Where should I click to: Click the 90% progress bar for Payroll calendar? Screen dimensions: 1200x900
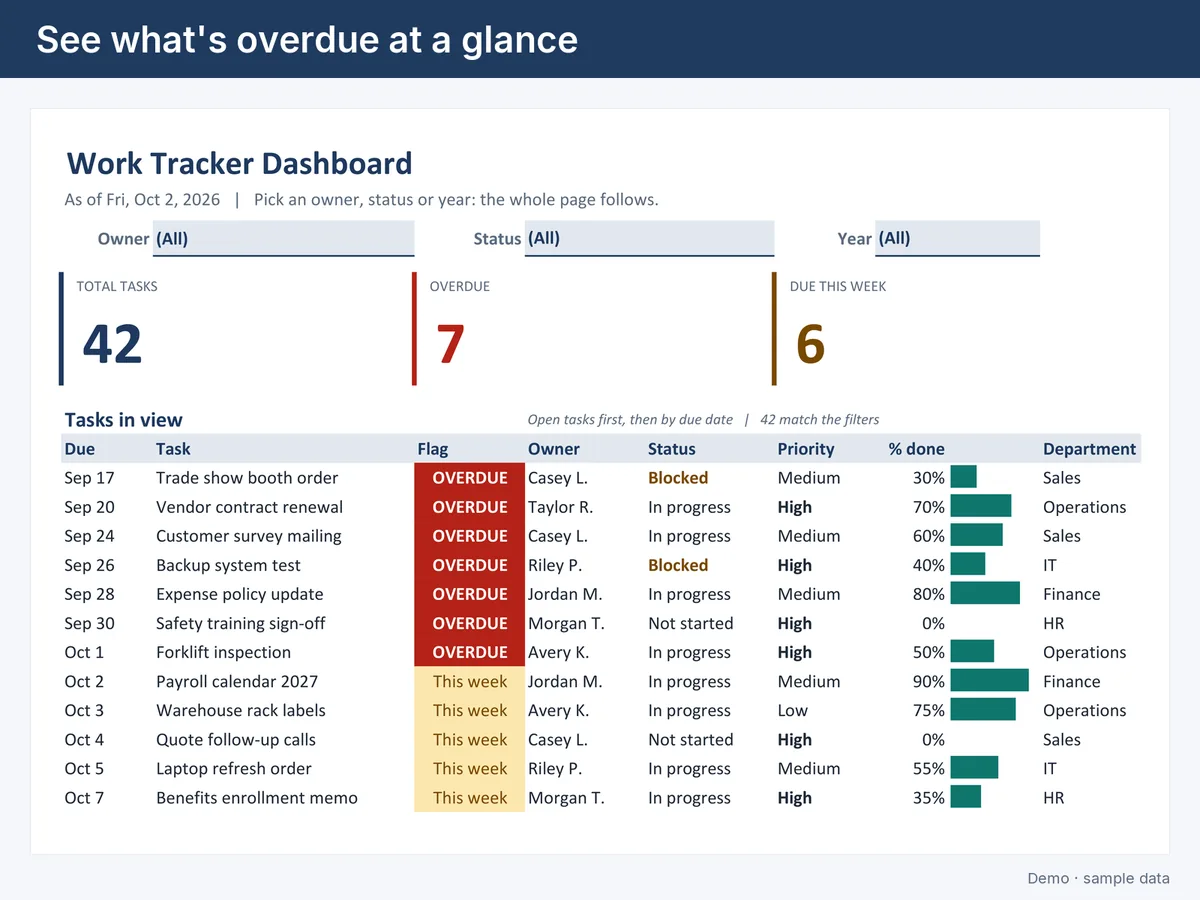click(x=989, y=681)
